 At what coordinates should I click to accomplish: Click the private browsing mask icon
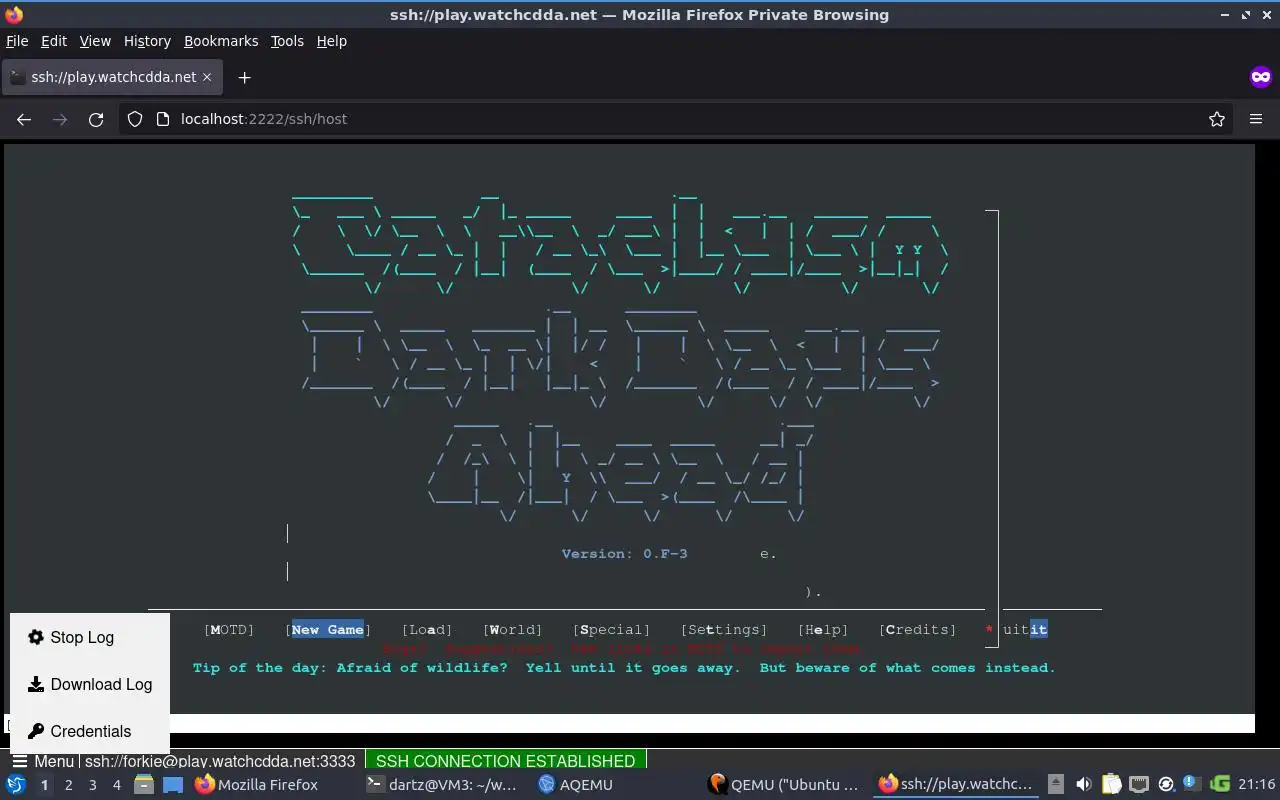click(1260, 77)
